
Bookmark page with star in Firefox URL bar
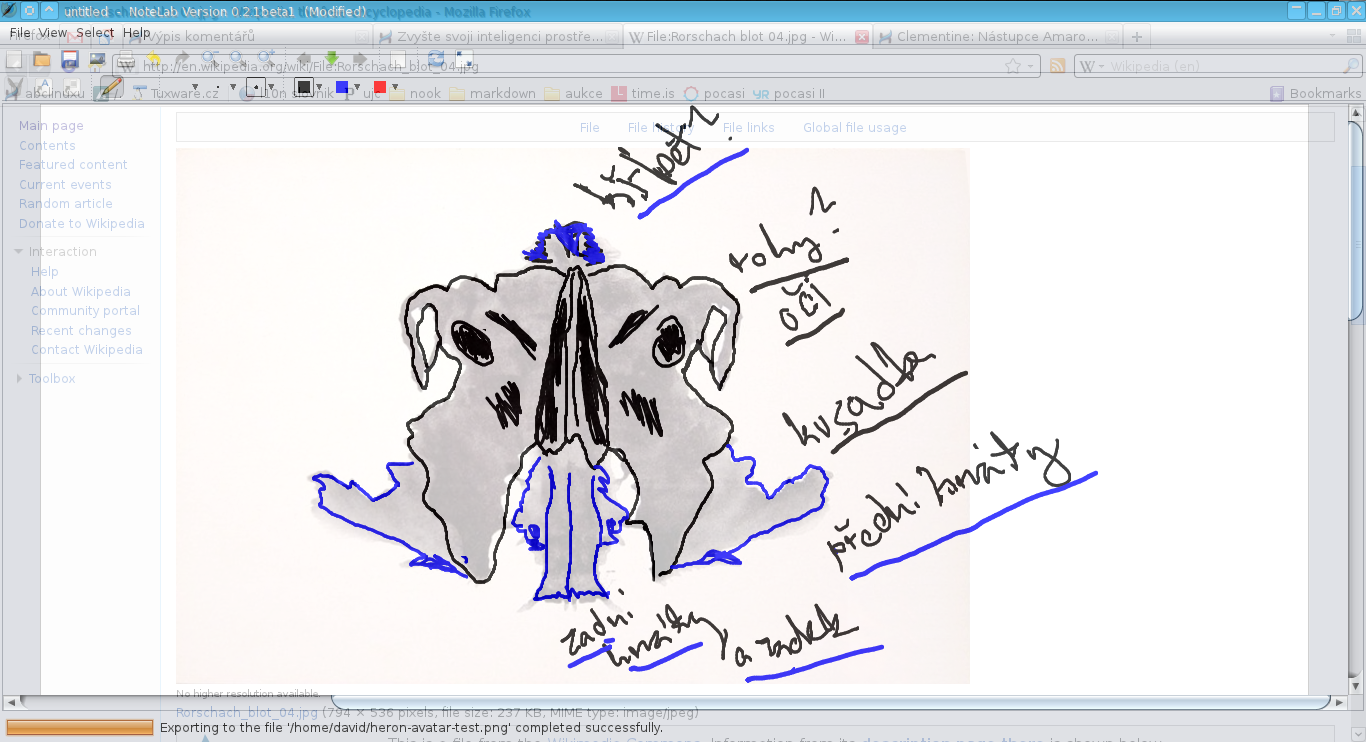pyautogui.click(x=1013, y=66)
